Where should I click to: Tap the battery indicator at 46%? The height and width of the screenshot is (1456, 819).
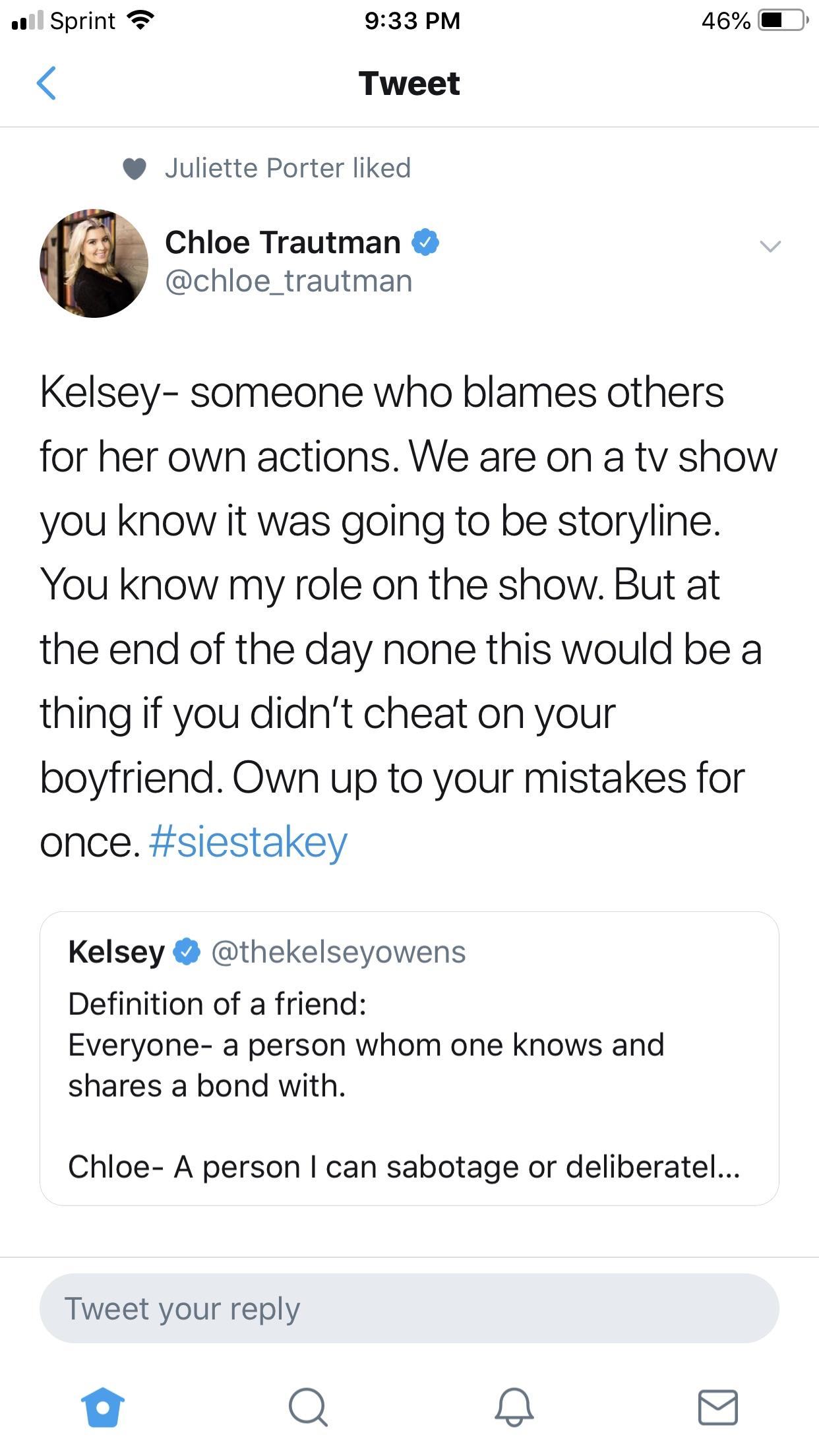[x=781, y=20]
